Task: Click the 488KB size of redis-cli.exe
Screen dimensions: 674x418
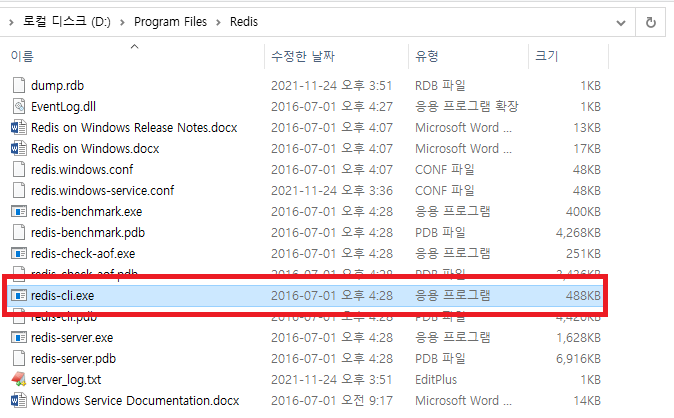Action: pos(583,295)
